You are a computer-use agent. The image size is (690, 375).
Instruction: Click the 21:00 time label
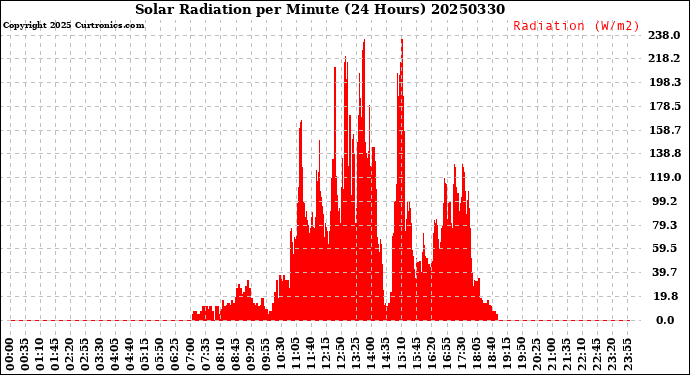tap(552, 355)
